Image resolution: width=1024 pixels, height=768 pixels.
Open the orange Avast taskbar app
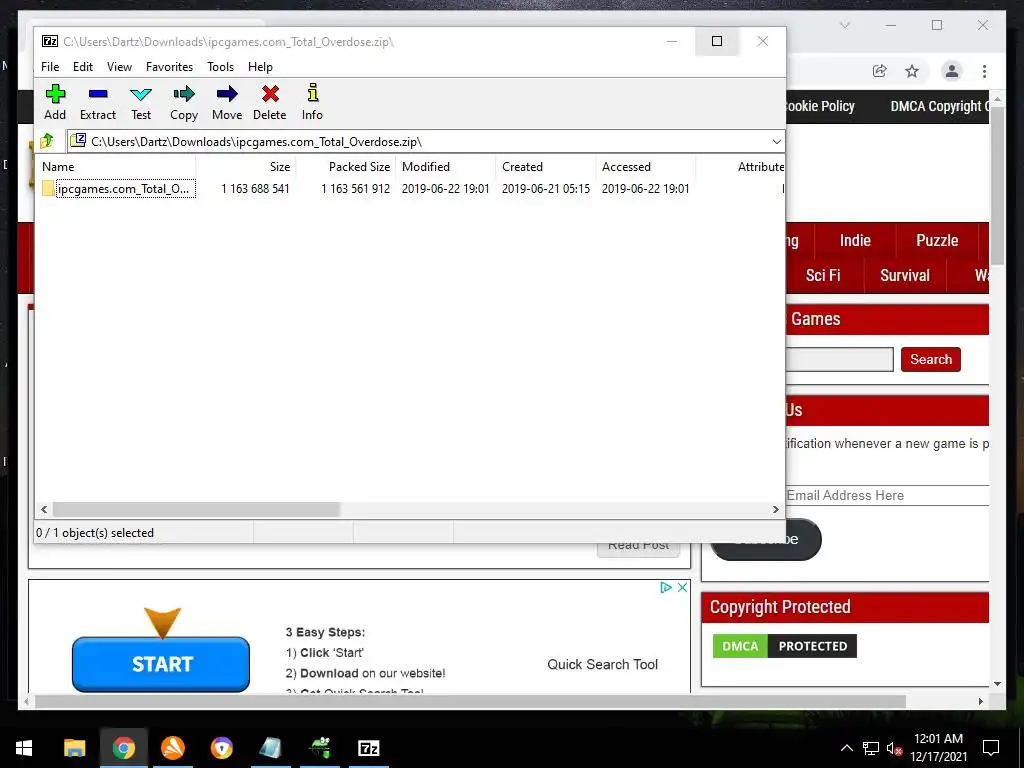pyautogui.click(x=172, y=748)
